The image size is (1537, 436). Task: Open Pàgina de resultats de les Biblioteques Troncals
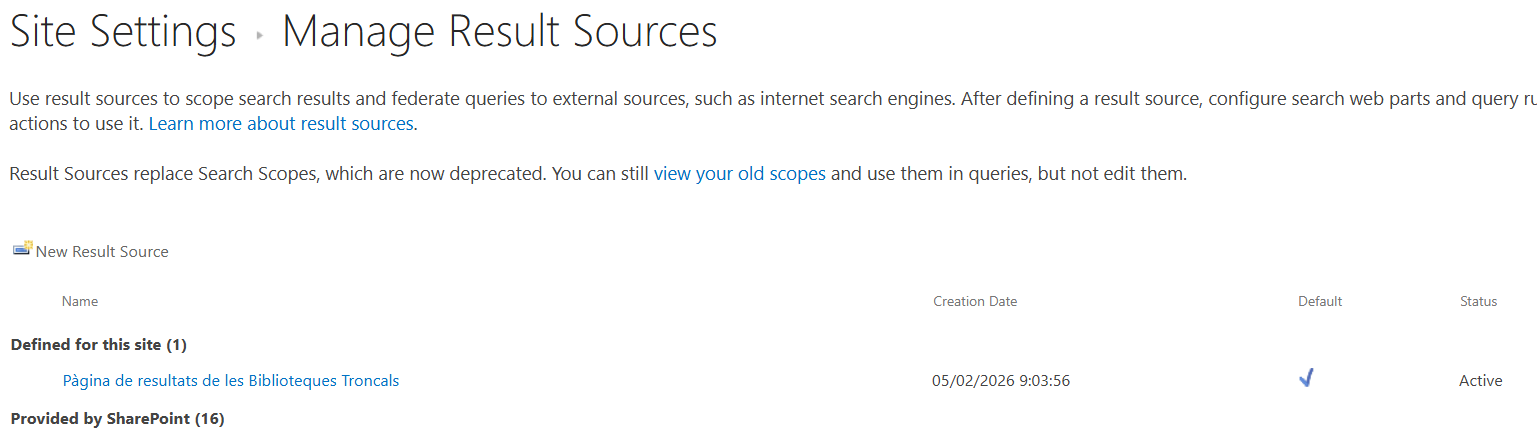pyautogui.click(x=231, y=381)
